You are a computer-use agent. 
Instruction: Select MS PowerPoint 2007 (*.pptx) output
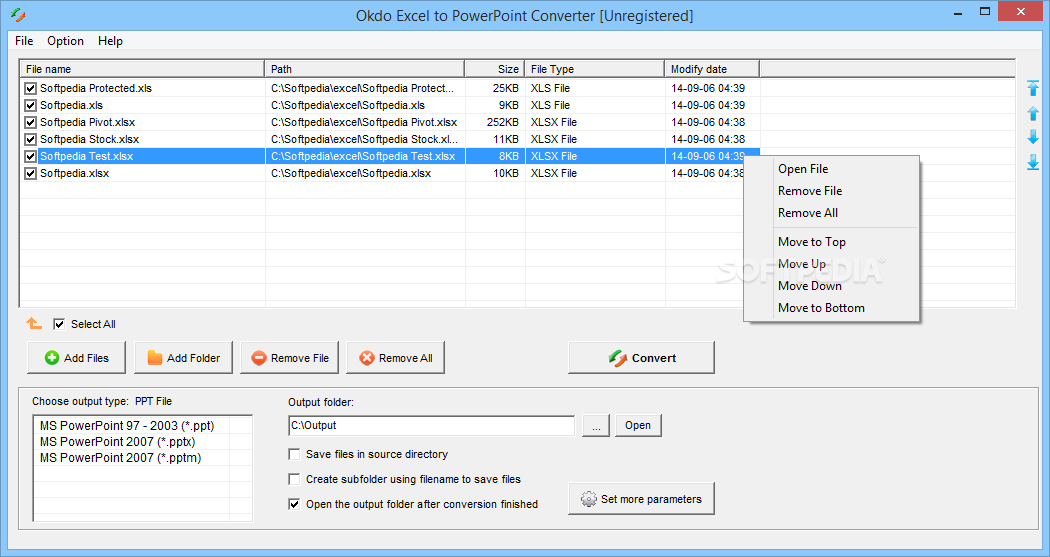click(118, 442)
